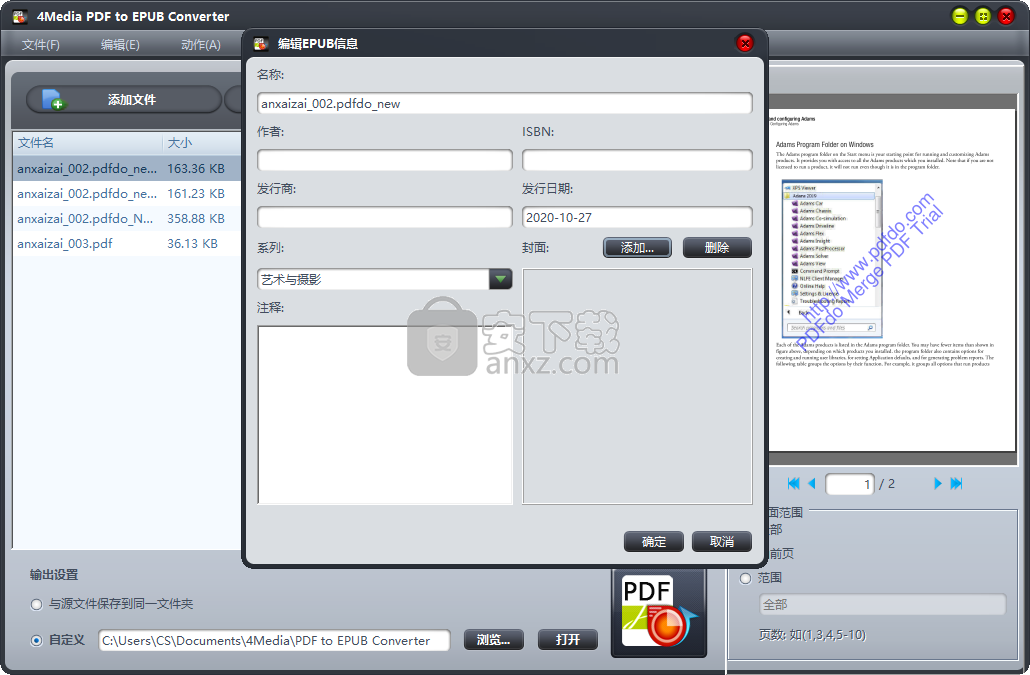
Task: Click the 删除 cover button
Action: [x=717, y=248]
